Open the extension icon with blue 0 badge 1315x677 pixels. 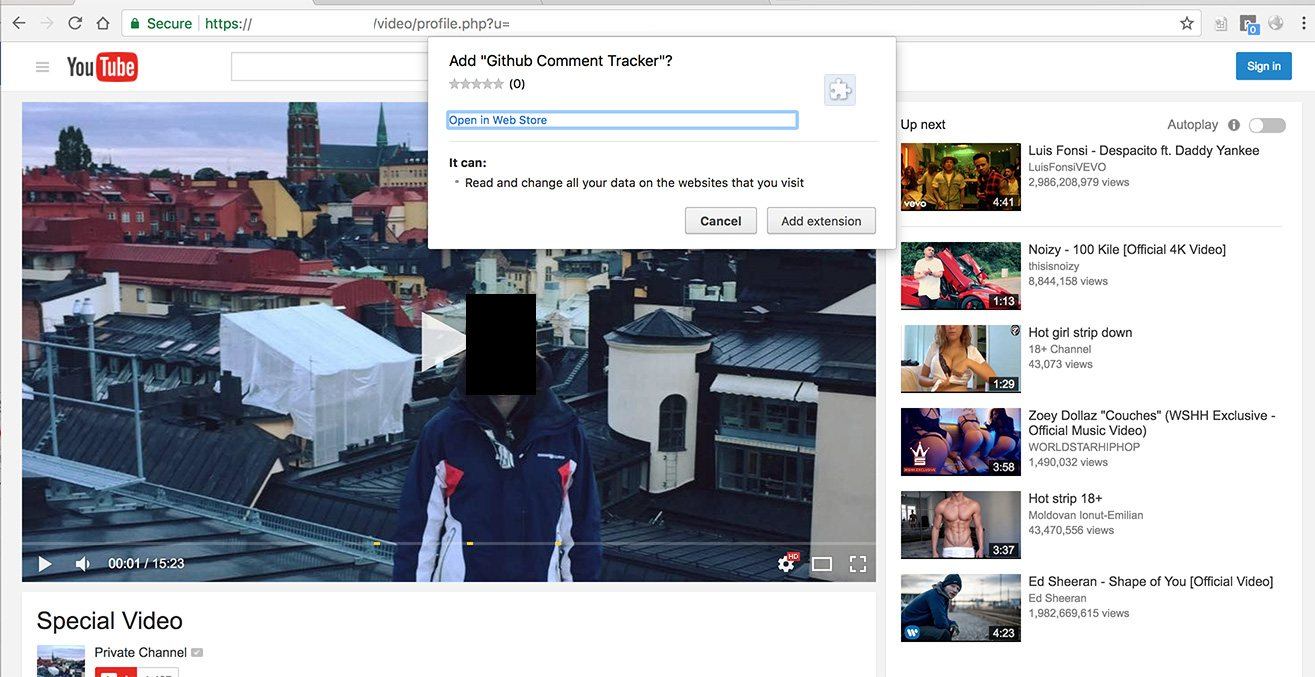coord(1248,23)
